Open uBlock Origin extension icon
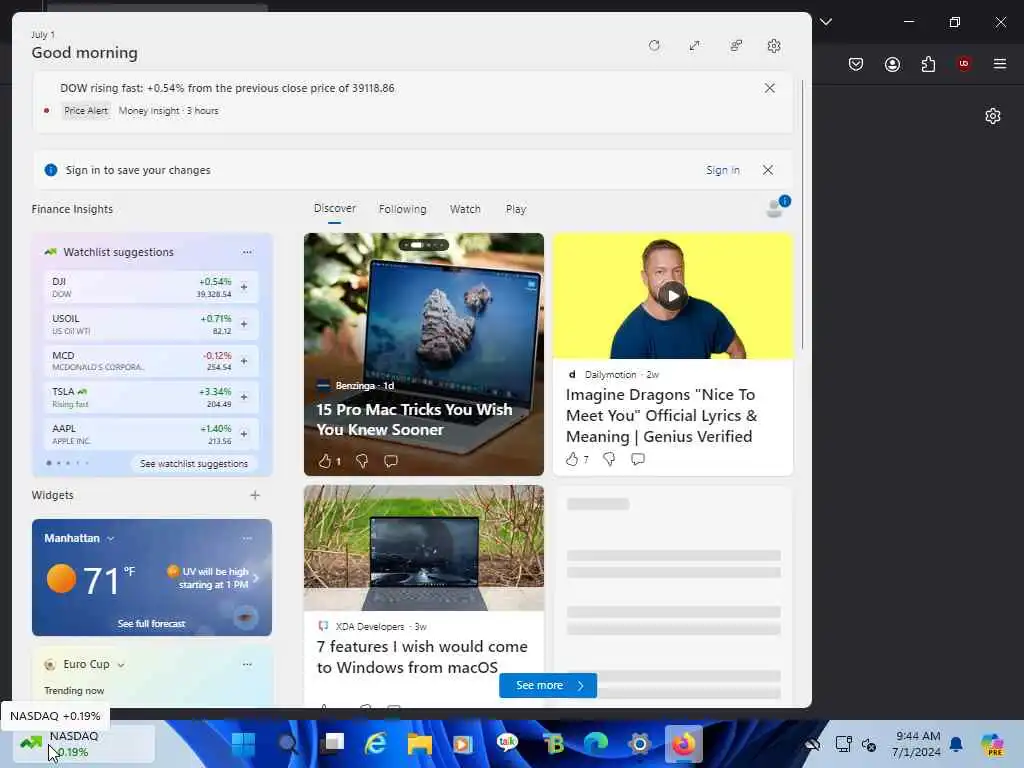The image size is (1024, 768). pyautogui.click(x=963, y=64)
